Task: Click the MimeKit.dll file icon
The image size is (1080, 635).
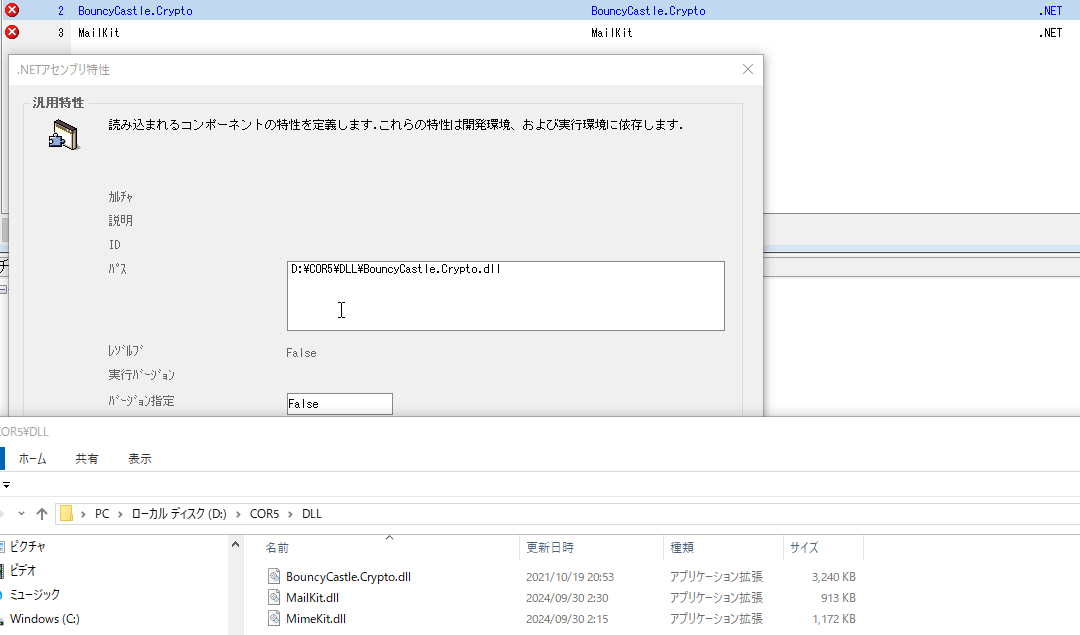Action: pyautogui.click(x=275, y=619)
